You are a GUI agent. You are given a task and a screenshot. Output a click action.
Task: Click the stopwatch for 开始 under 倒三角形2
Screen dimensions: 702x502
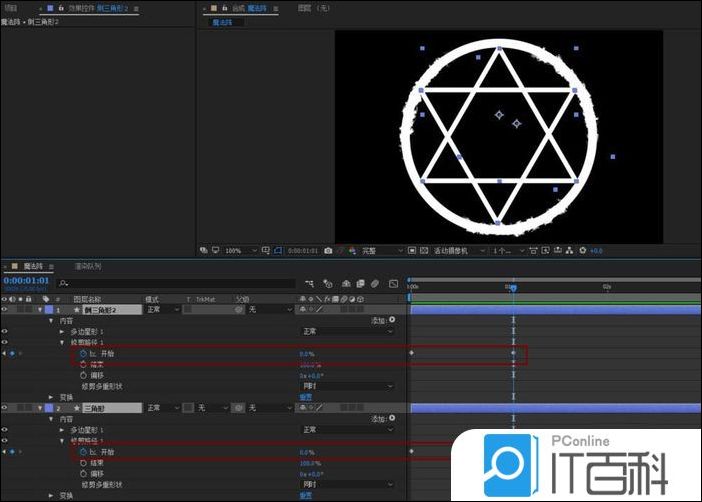click(x=82, y=354)
